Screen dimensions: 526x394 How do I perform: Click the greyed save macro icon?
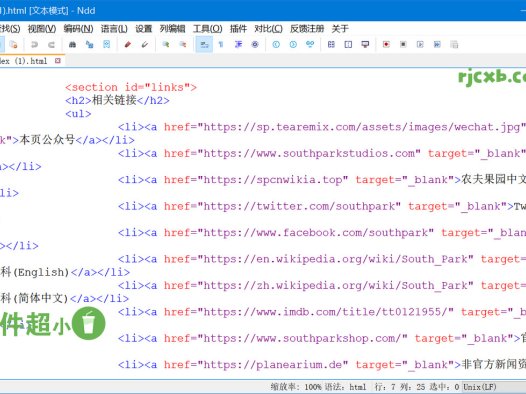(x=454, y=45)
